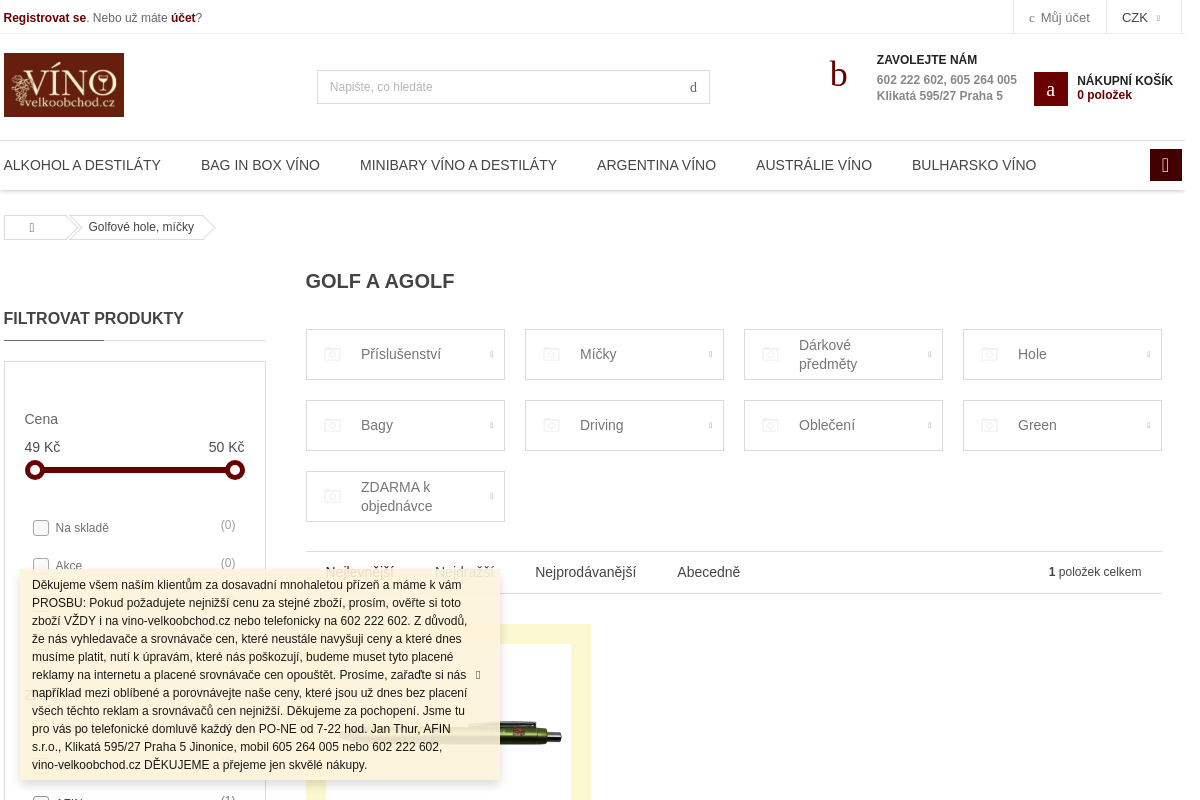Expand the Oblečení category arrow
Viewport: 1200px width, 800px height.
point(930,425)
